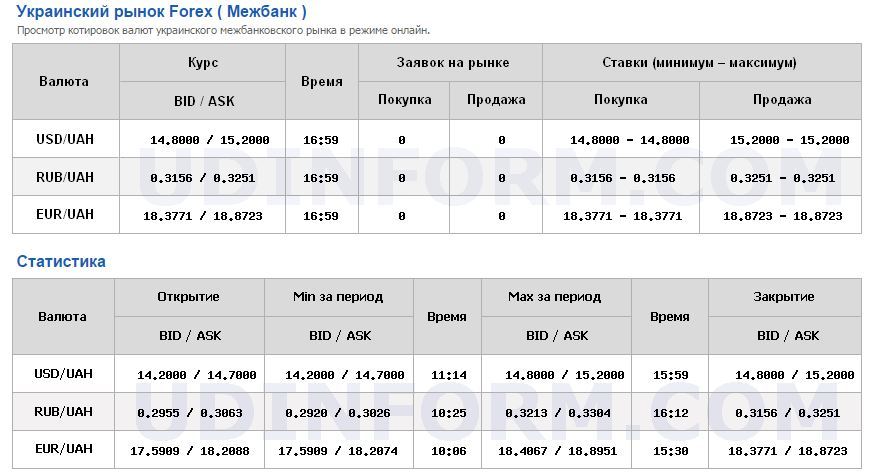Click the Украинский рынок Forex heading

[x=161, y=11]
